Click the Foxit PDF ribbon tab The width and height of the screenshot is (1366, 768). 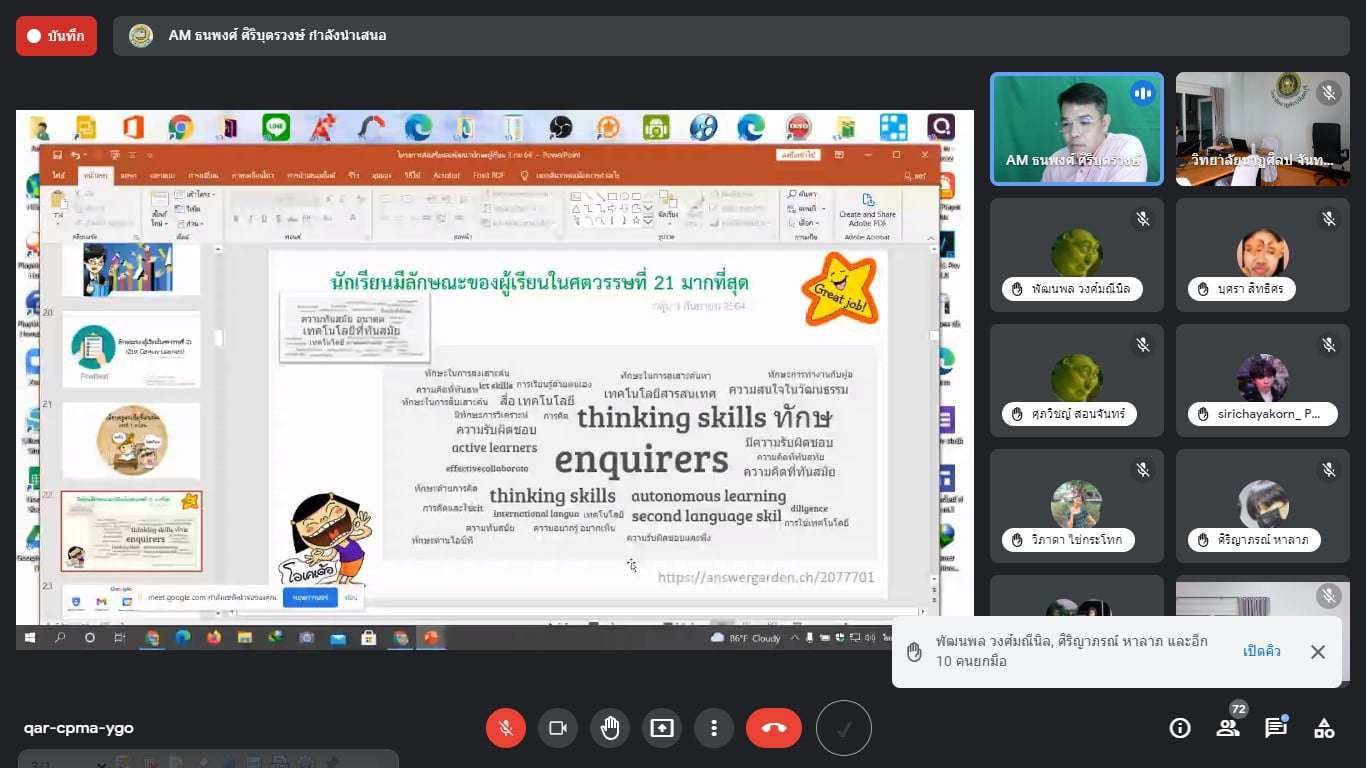(x=489, y=175)
